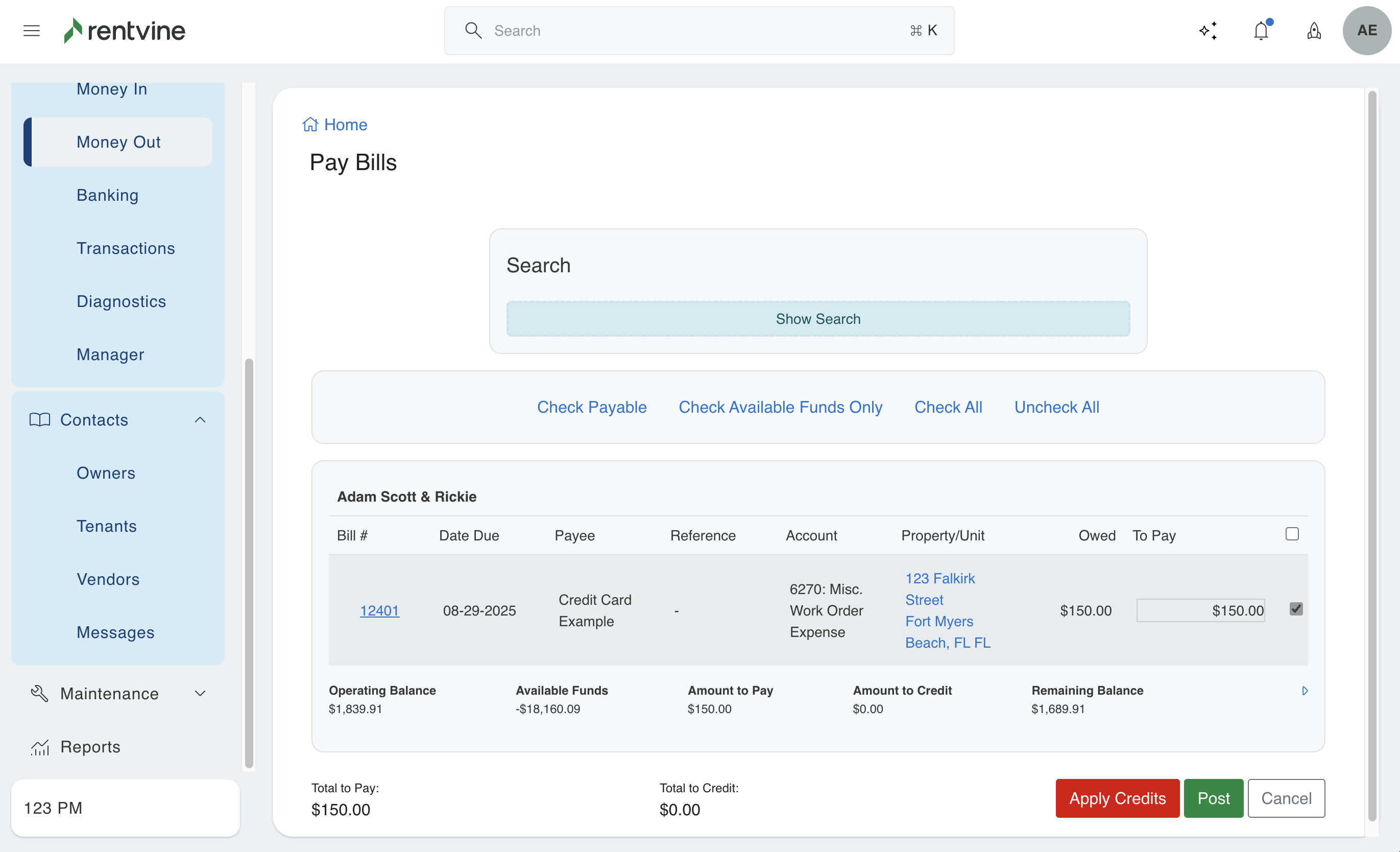Click the rentvine logo
This screenshot has height=852, width=1400.
coord(125,31)
